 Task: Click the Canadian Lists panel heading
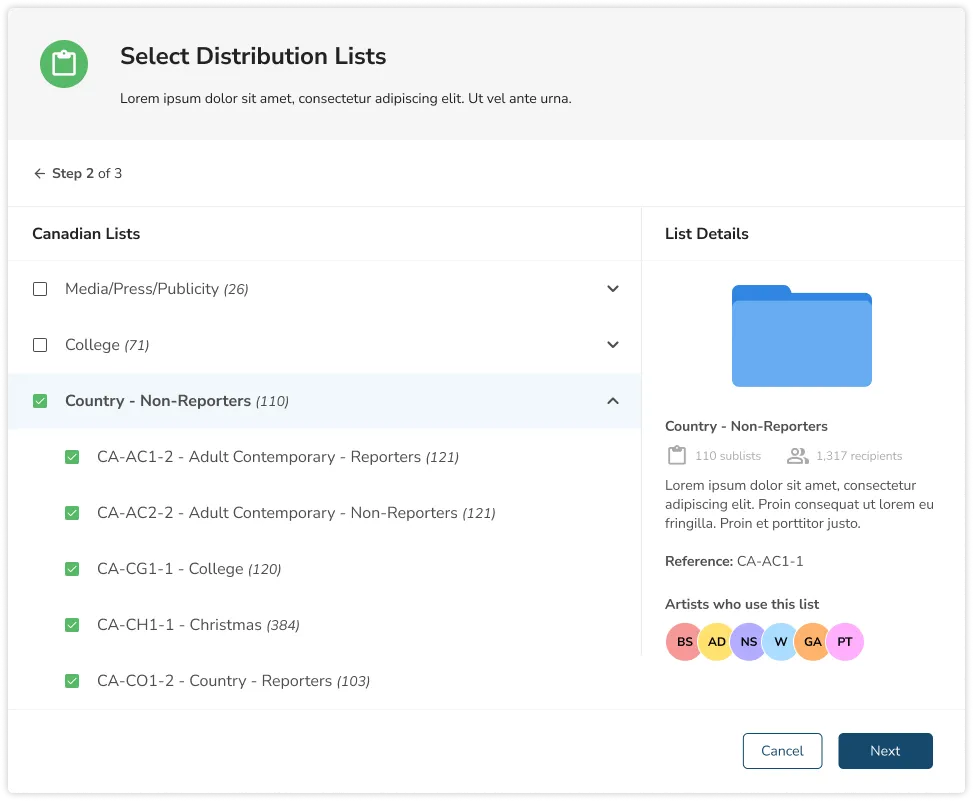point(86,234)
